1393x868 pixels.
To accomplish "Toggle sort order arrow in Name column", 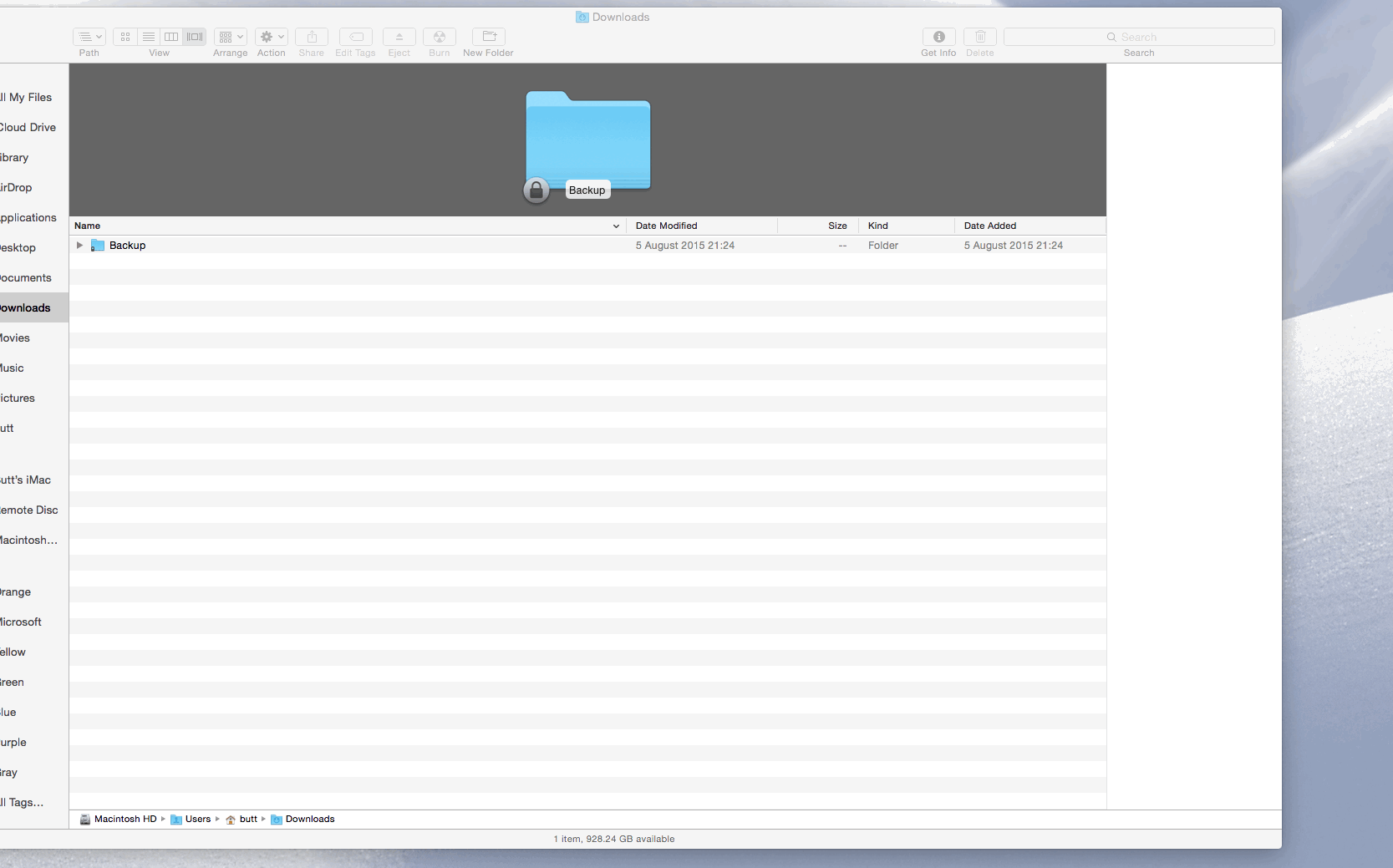I will coord(616,226).
